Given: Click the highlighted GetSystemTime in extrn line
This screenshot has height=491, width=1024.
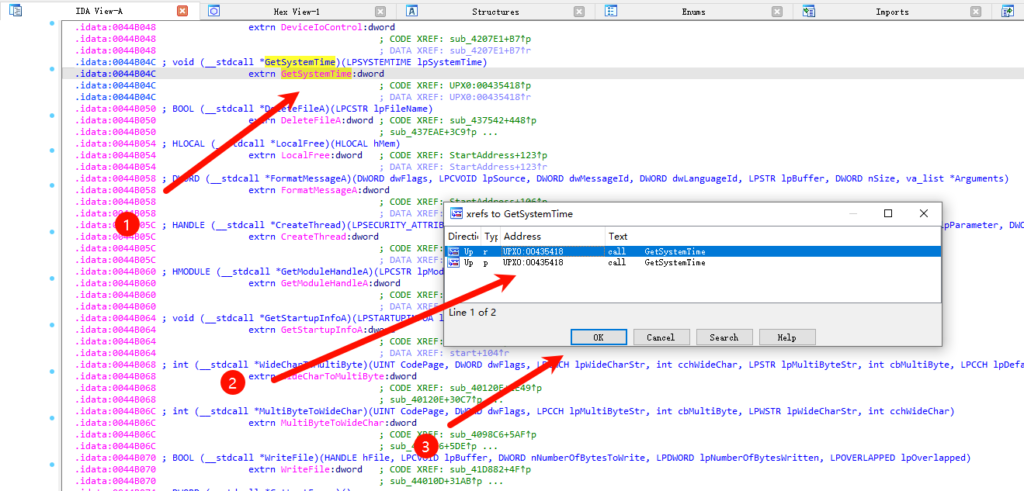Looking at the screenshot, I should 317,74.
